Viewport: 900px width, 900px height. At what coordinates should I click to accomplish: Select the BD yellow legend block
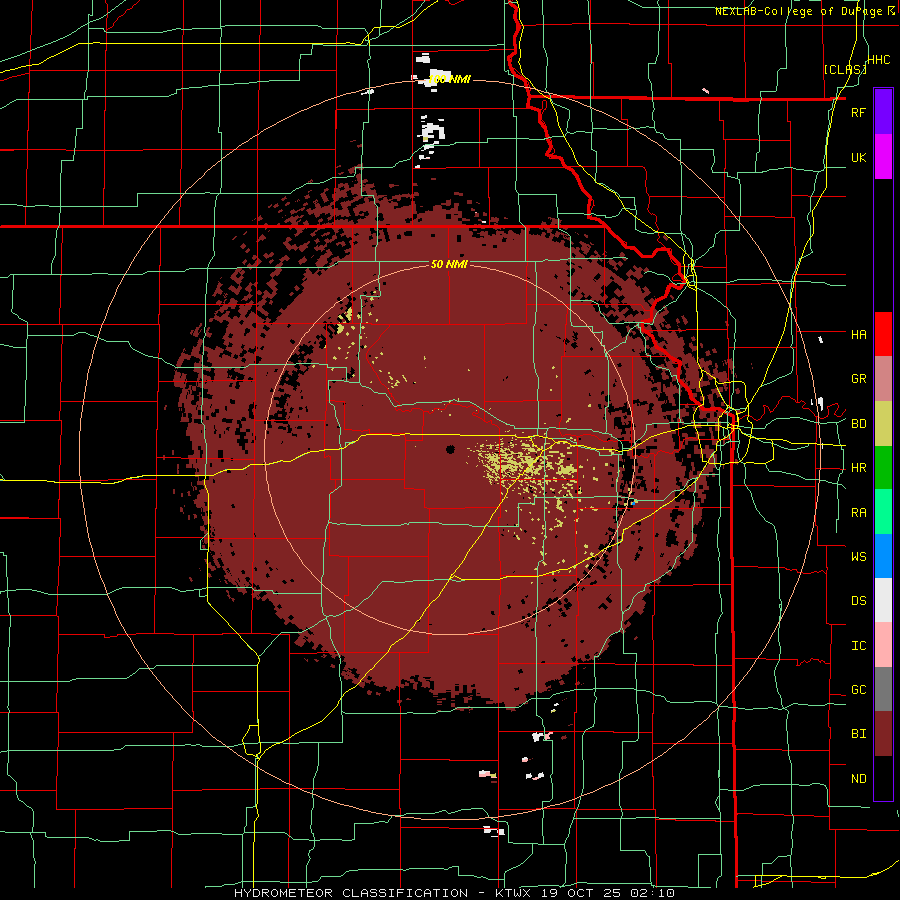[x=883, y=424]
